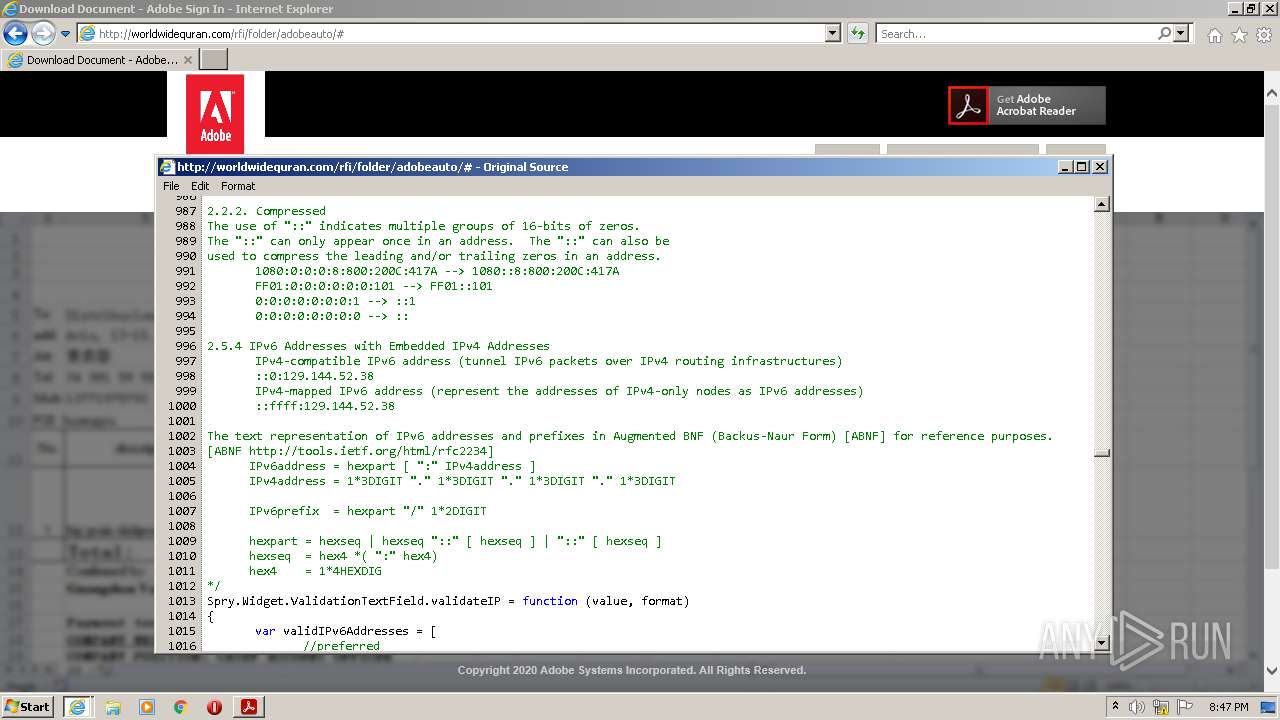Image resolution: width=1280 pixels, height=720 pixels.
Task: Click the volume speaker tray icon
Action: 1137,707
